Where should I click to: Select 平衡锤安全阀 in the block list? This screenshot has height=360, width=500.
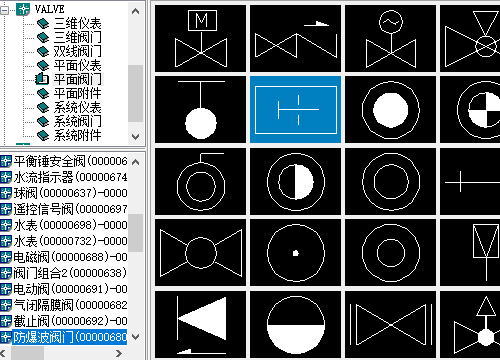[x=70, y=161]
